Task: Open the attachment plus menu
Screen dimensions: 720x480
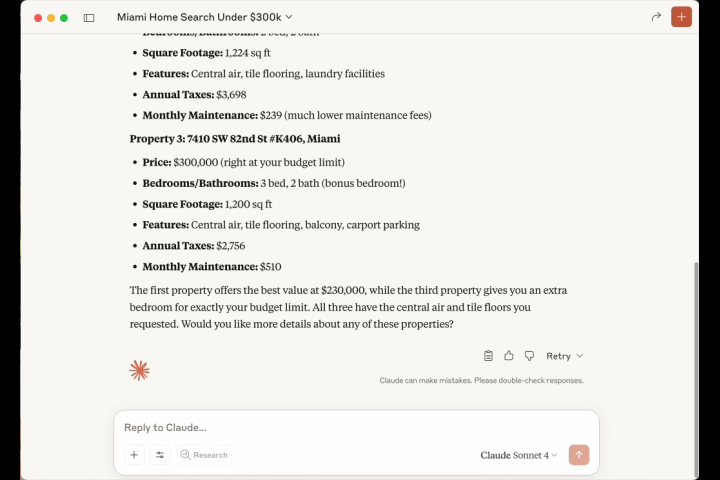Action: [134, 455]
